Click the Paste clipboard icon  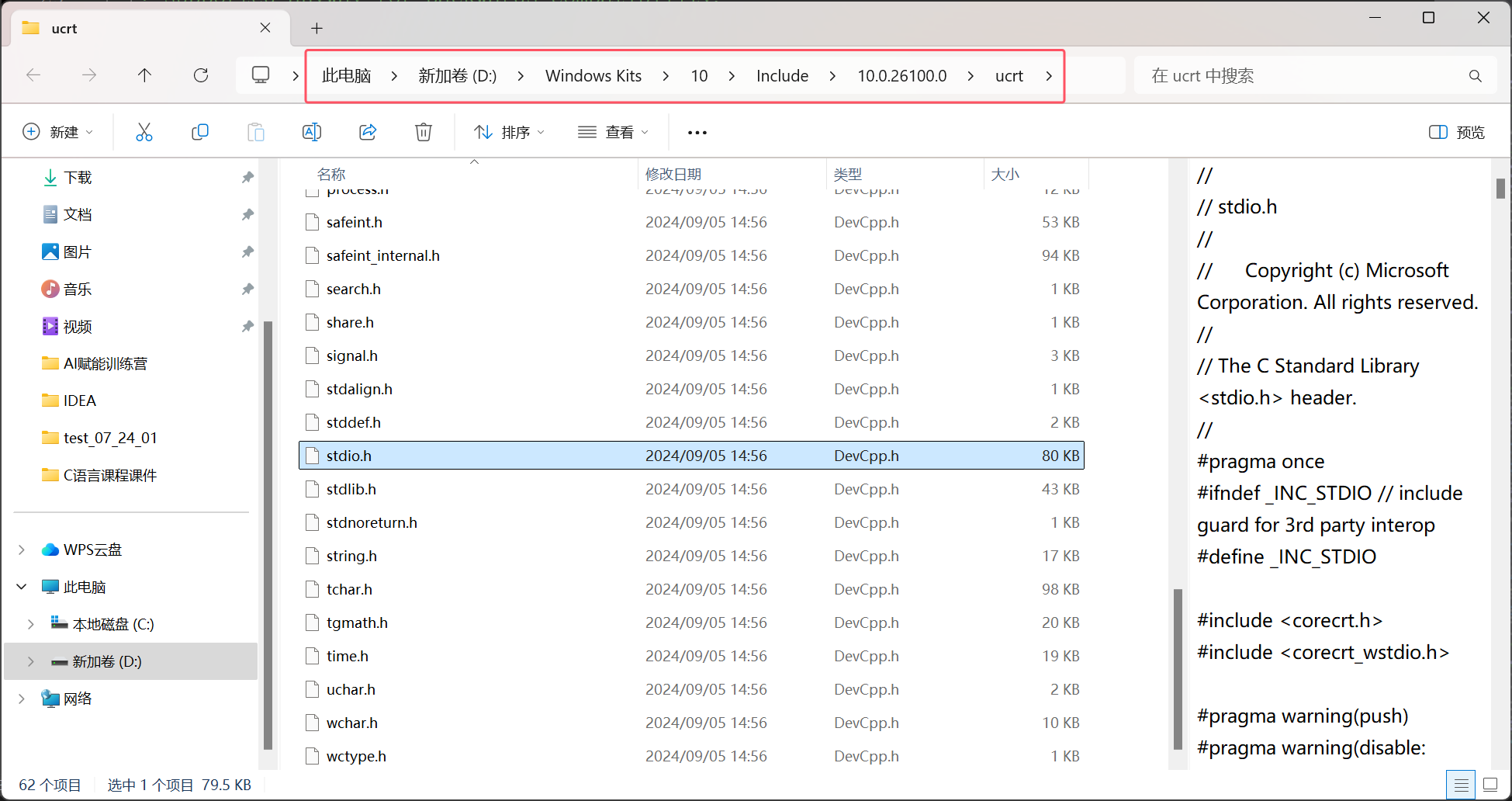[256, 132]
